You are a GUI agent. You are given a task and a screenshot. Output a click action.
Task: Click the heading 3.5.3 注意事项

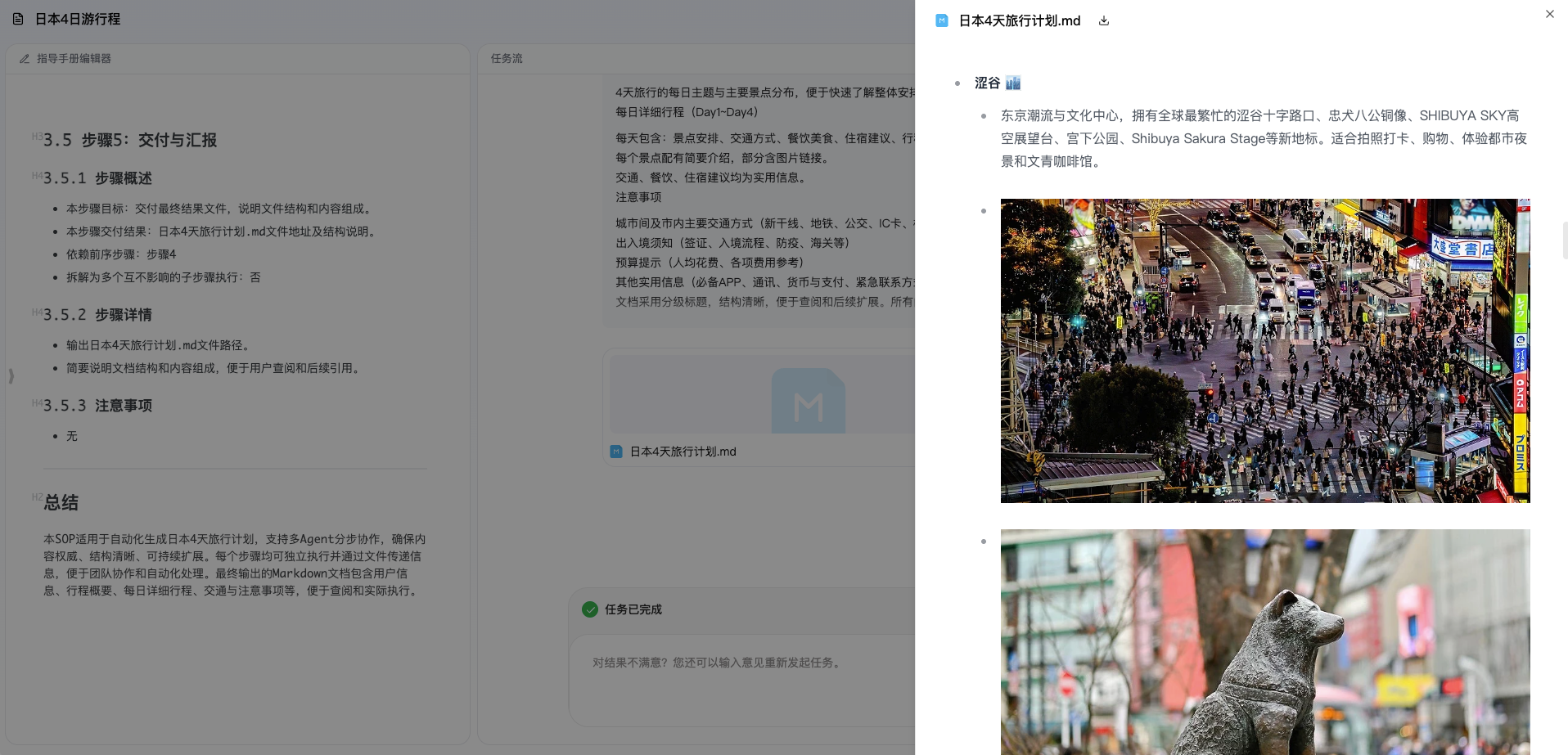click(97, 406)
